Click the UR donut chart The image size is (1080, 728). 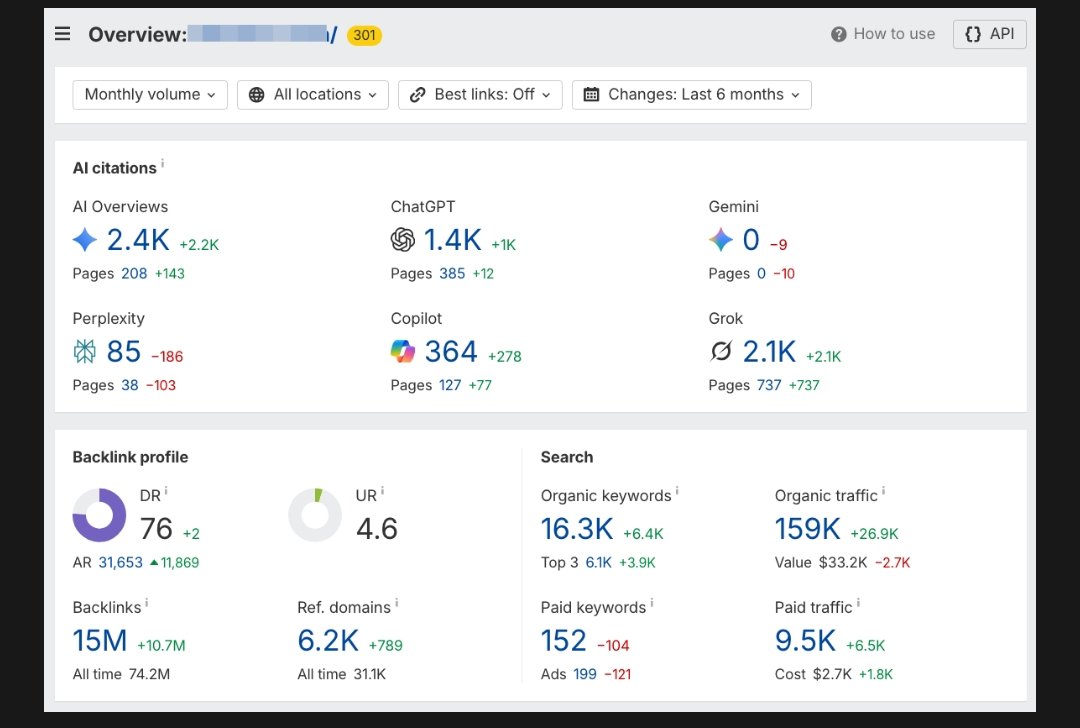pyautogui.click(x=315, y=515)
